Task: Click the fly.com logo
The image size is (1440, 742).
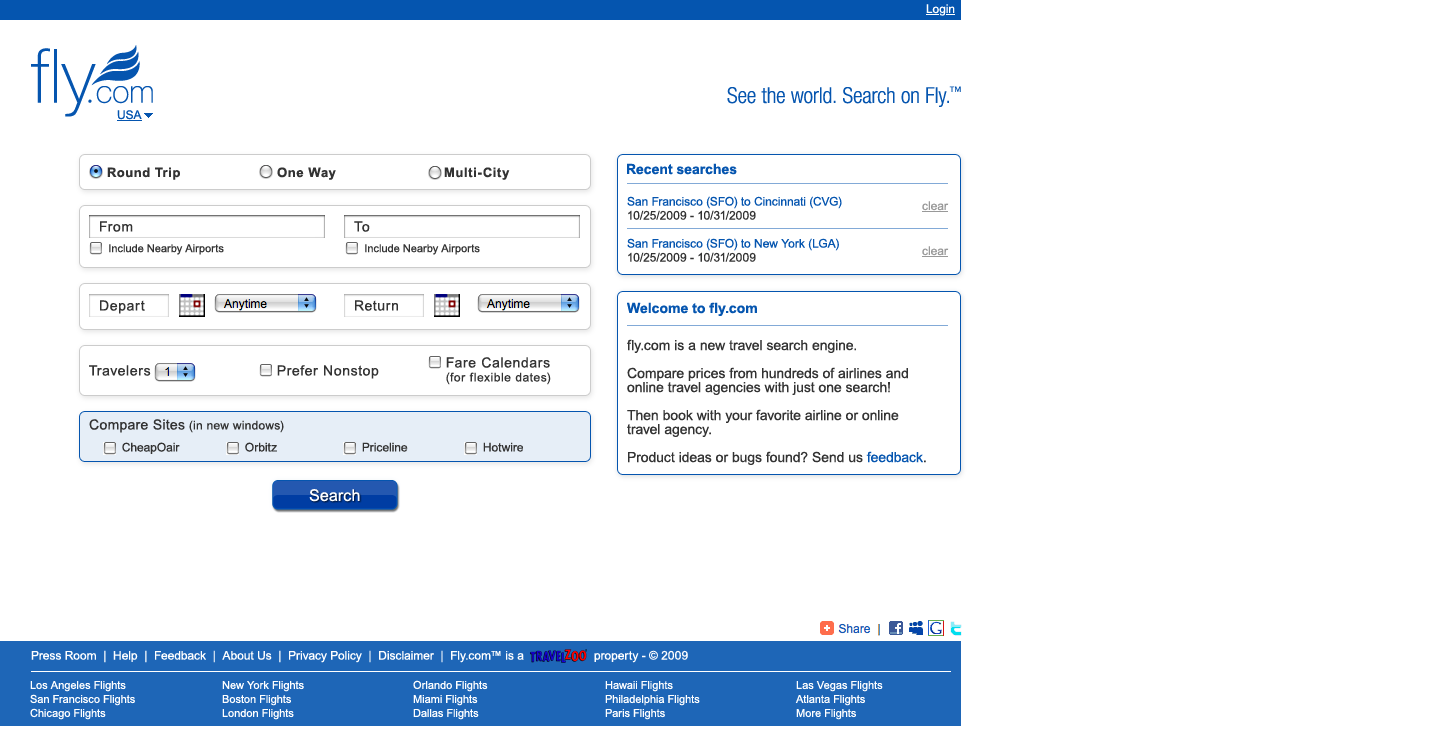Action: [x=92, y=80]
